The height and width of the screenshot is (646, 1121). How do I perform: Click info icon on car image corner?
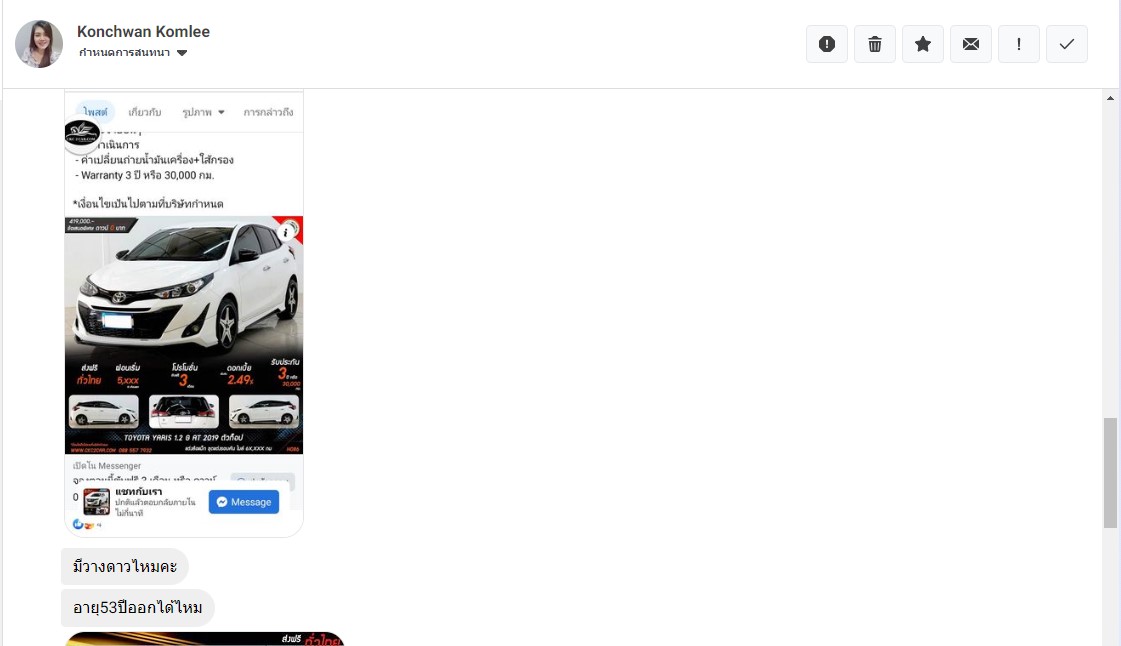click(286, 232)
